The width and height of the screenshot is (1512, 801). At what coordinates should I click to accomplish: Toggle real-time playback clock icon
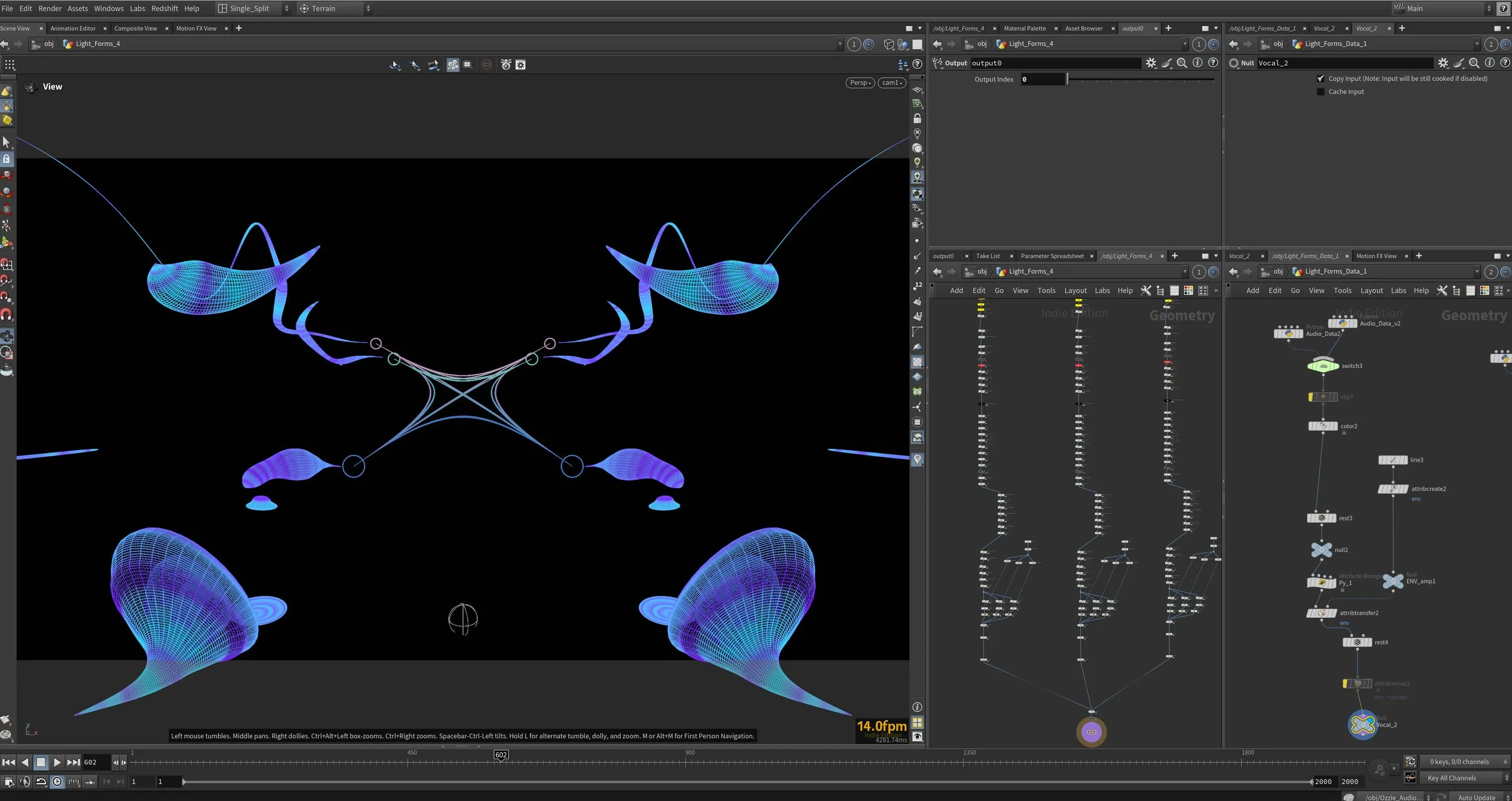tap(57, 782)
